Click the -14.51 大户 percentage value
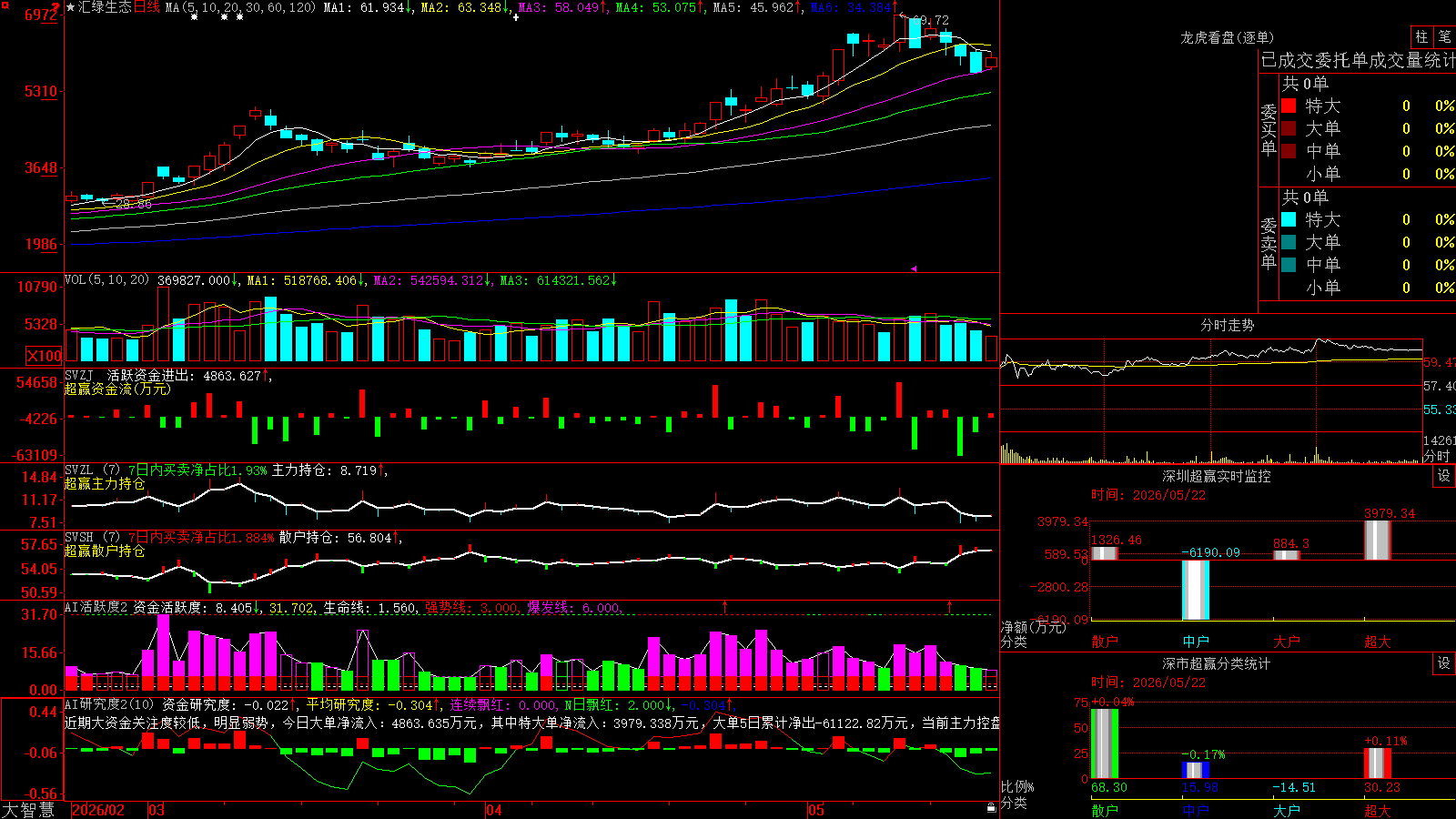The width and height of the screenshot is (1456, 819). pyautogui.click(x=1294, y=787)
